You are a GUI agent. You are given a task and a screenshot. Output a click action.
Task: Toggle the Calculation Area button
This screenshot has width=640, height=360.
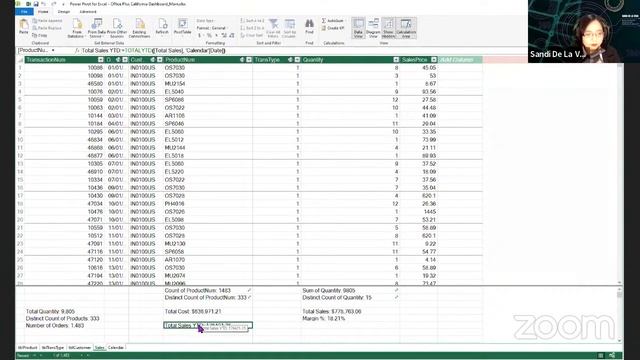click(406, 28)
